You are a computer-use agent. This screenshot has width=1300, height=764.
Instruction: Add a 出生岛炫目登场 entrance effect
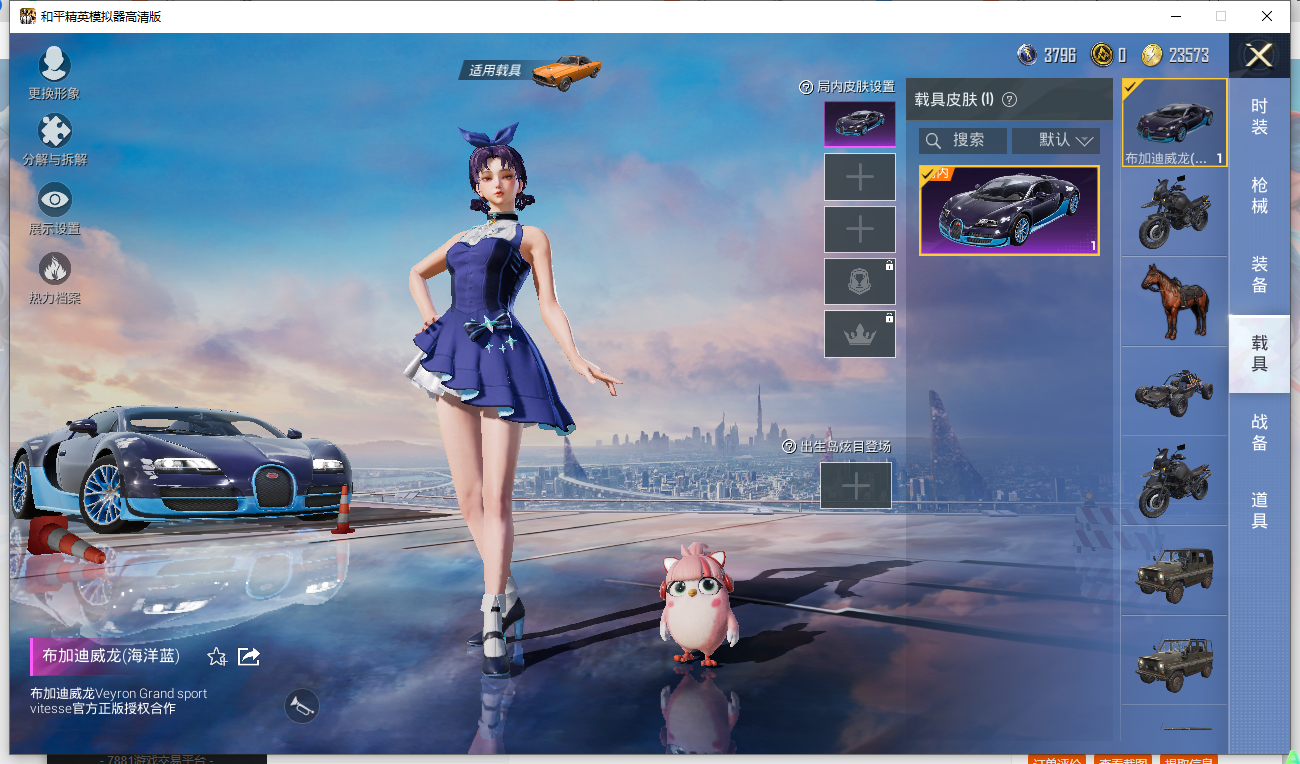[x=856, y=486]
